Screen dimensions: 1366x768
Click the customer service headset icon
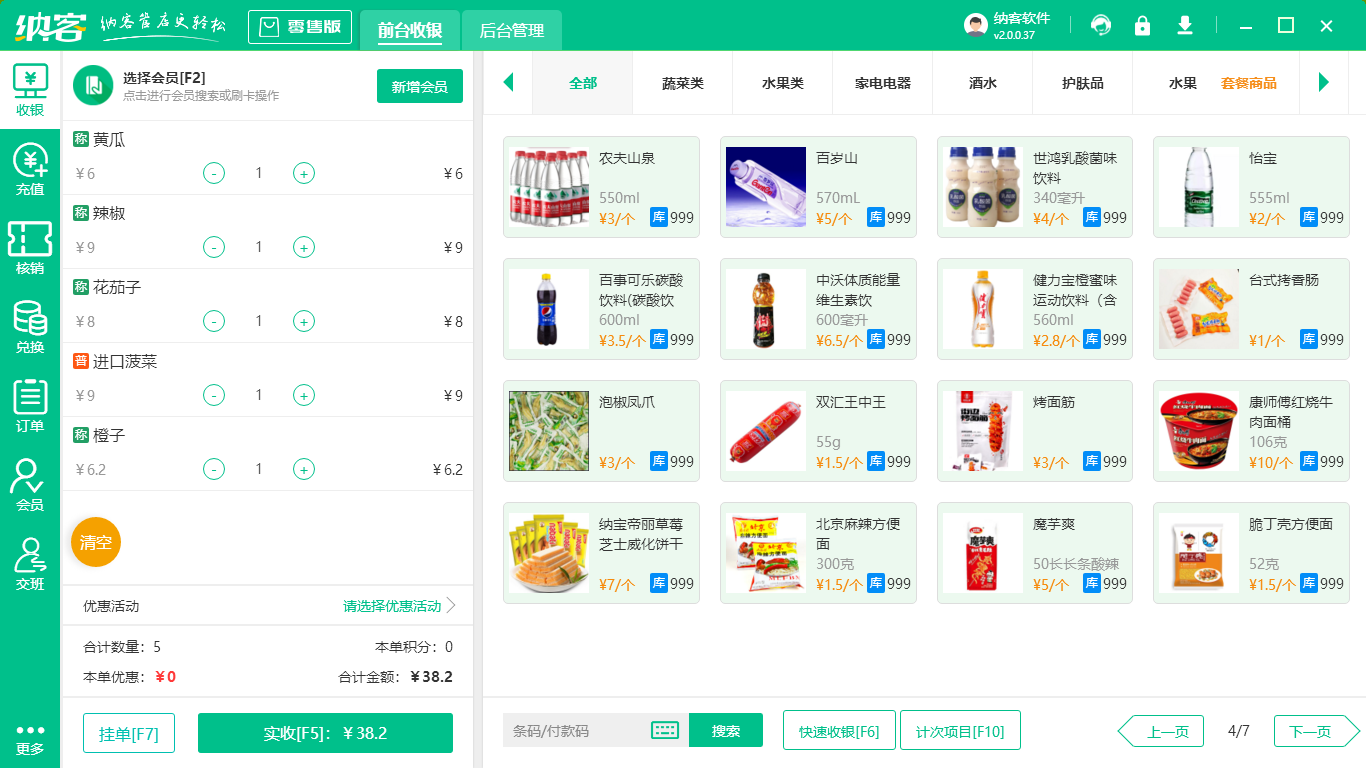coord(1101,26)
